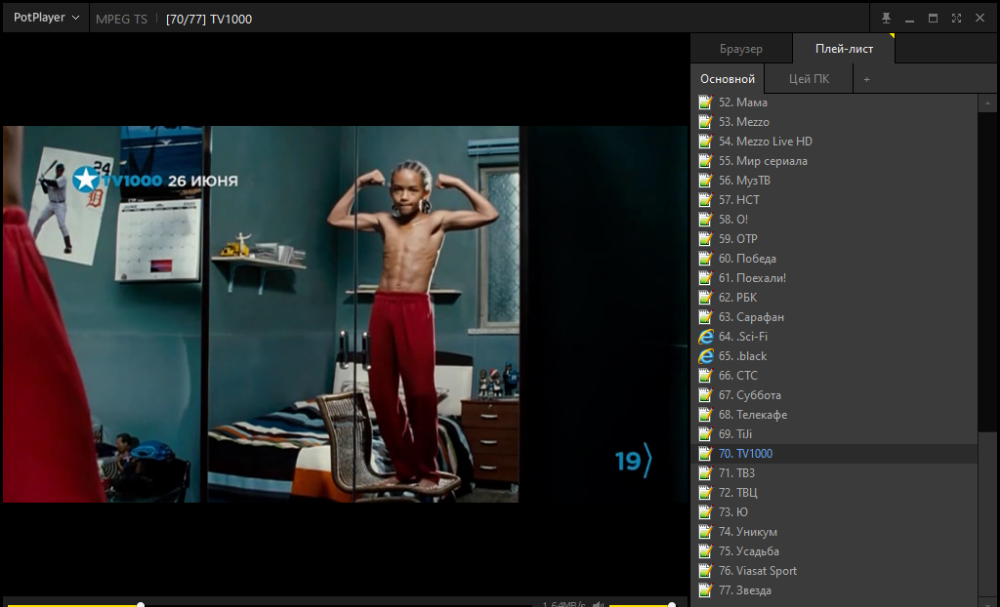Screen dimensions: 1000x607
Task: Select playlist entry 63. Сарафан
Action: [x=834, y=317]
